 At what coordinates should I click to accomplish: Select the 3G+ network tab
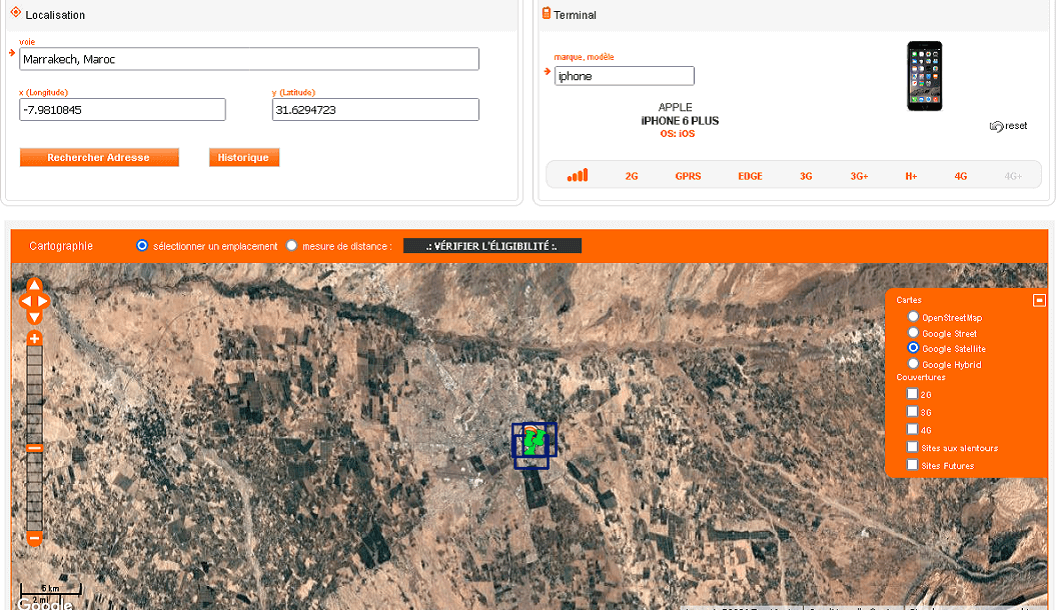coord(859,176)
